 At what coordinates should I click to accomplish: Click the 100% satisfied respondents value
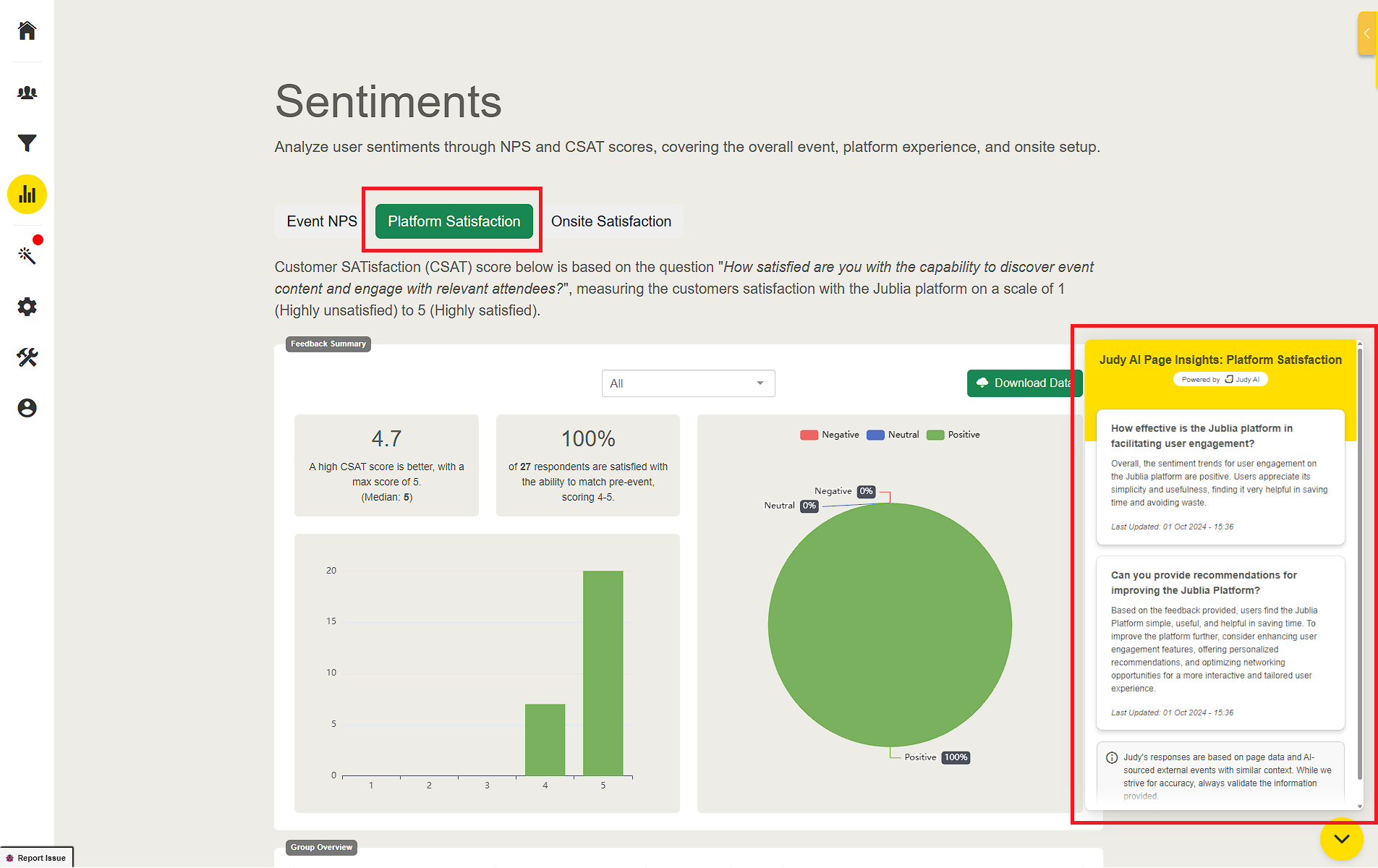588,438
